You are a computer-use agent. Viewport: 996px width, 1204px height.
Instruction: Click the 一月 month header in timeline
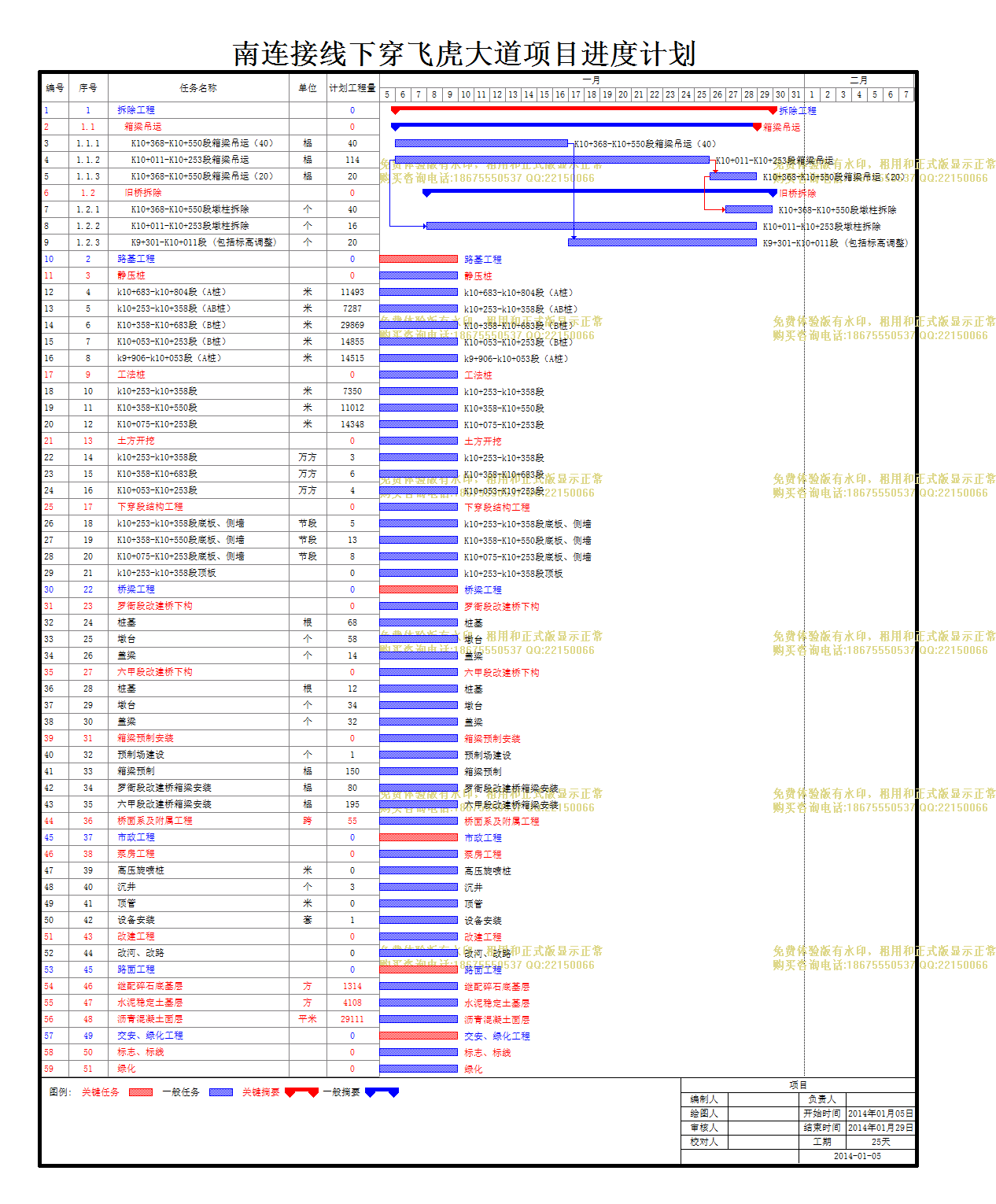(592, 80)
